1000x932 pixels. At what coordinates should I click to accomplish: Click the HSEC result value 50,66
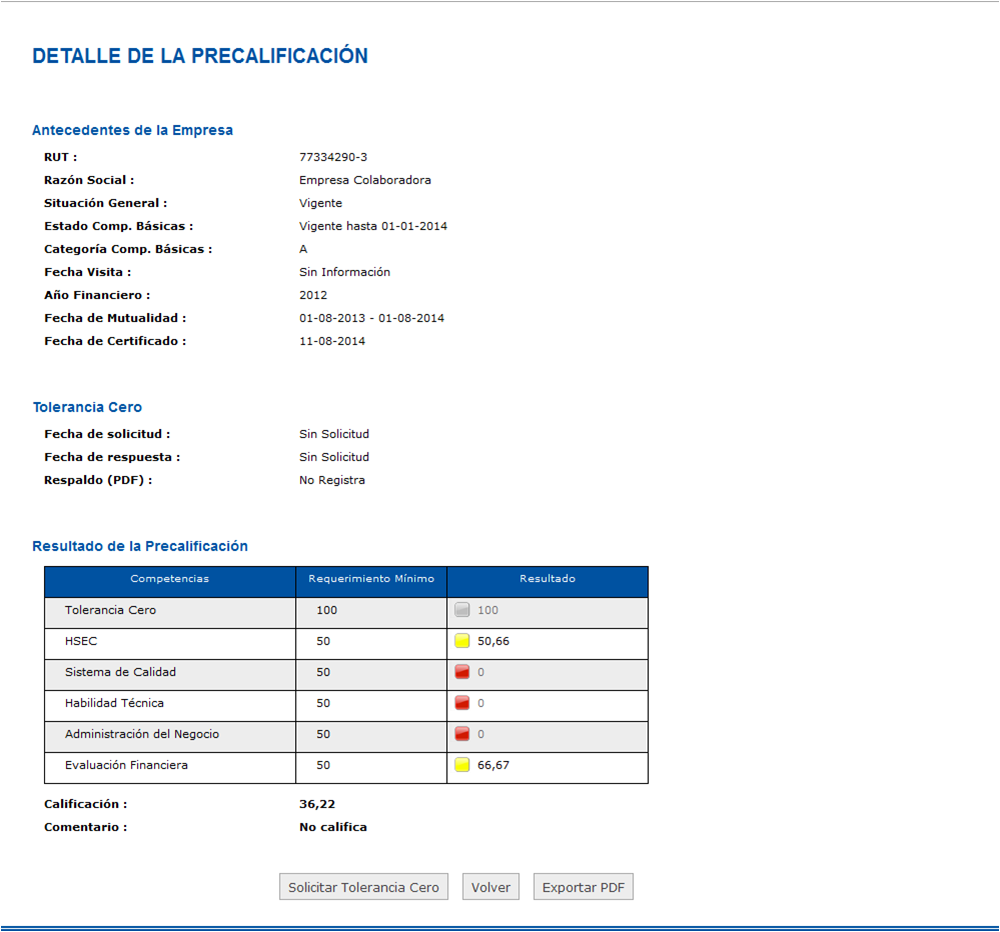[x=494, y=641]
